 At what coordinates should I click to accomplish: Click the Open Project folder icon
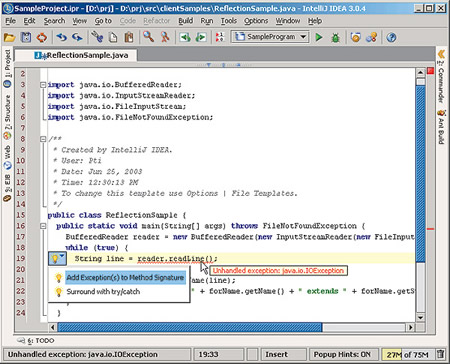pos(9,37)
